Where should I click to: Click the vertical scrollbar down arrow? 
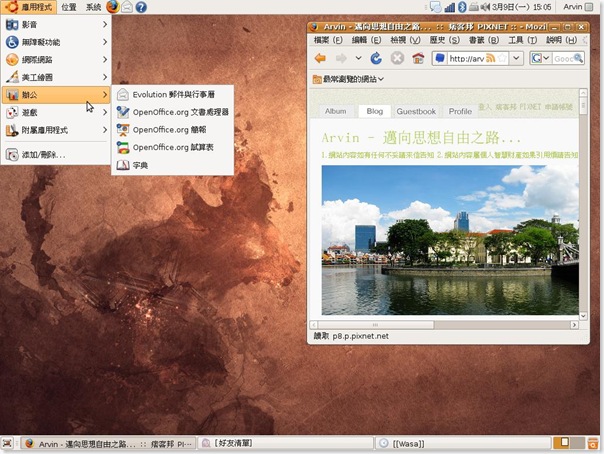(583, 316)
